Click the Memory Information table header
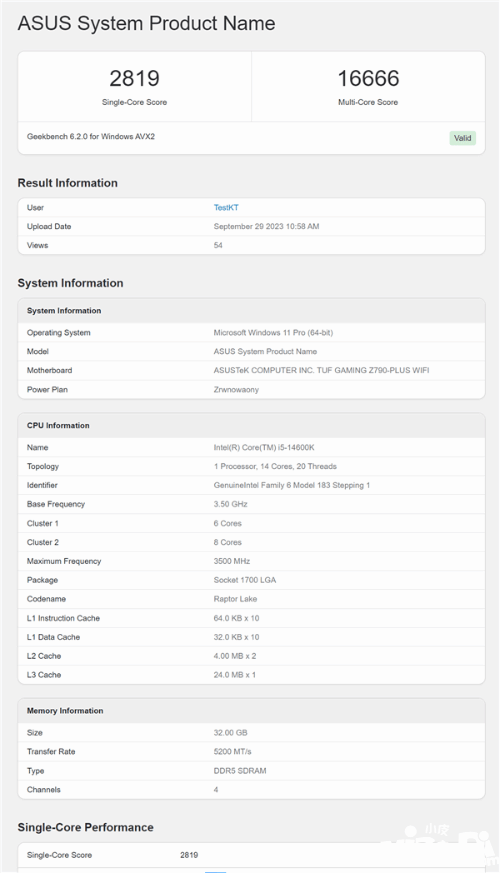 [251, 711]
